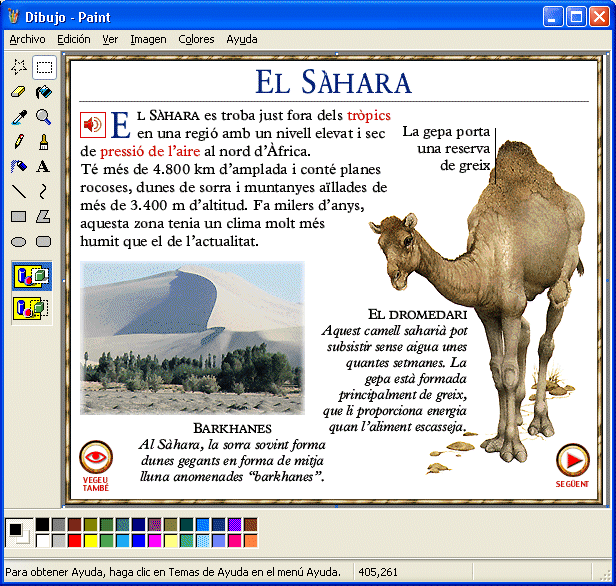
Task: Click the bottom-center selection resize handle
Action: (337, 506)
